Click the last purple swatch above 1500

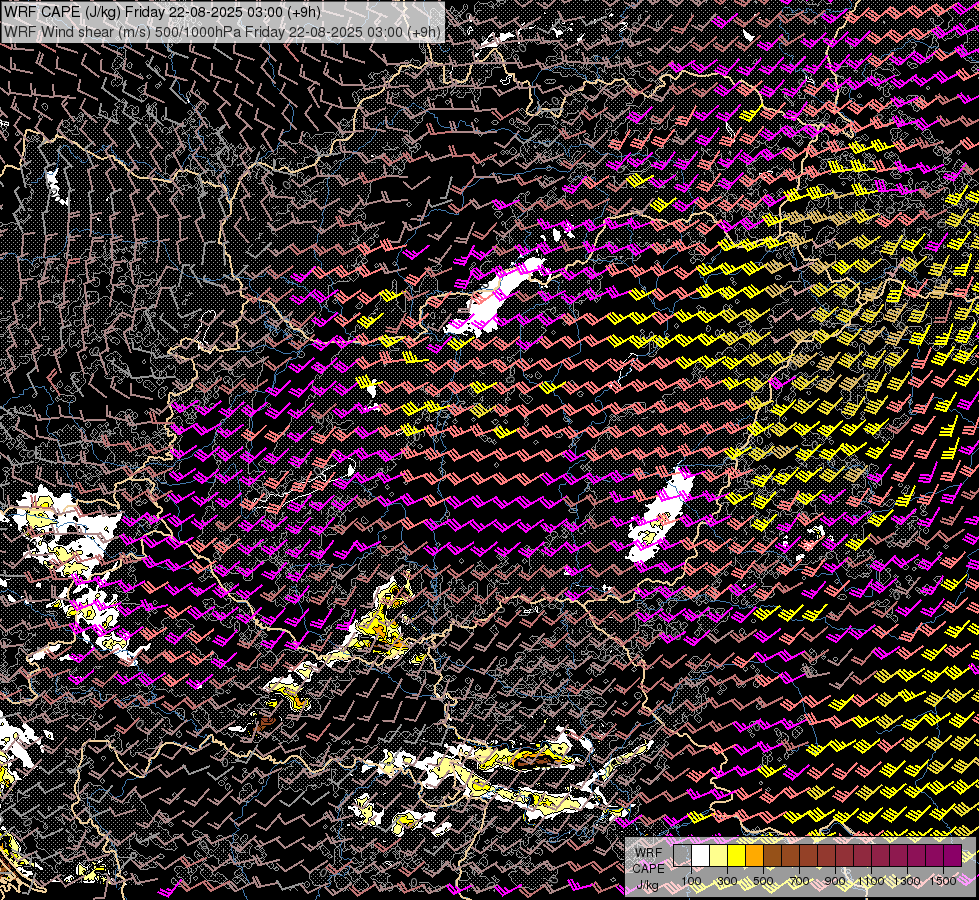[x=952, y=855]
